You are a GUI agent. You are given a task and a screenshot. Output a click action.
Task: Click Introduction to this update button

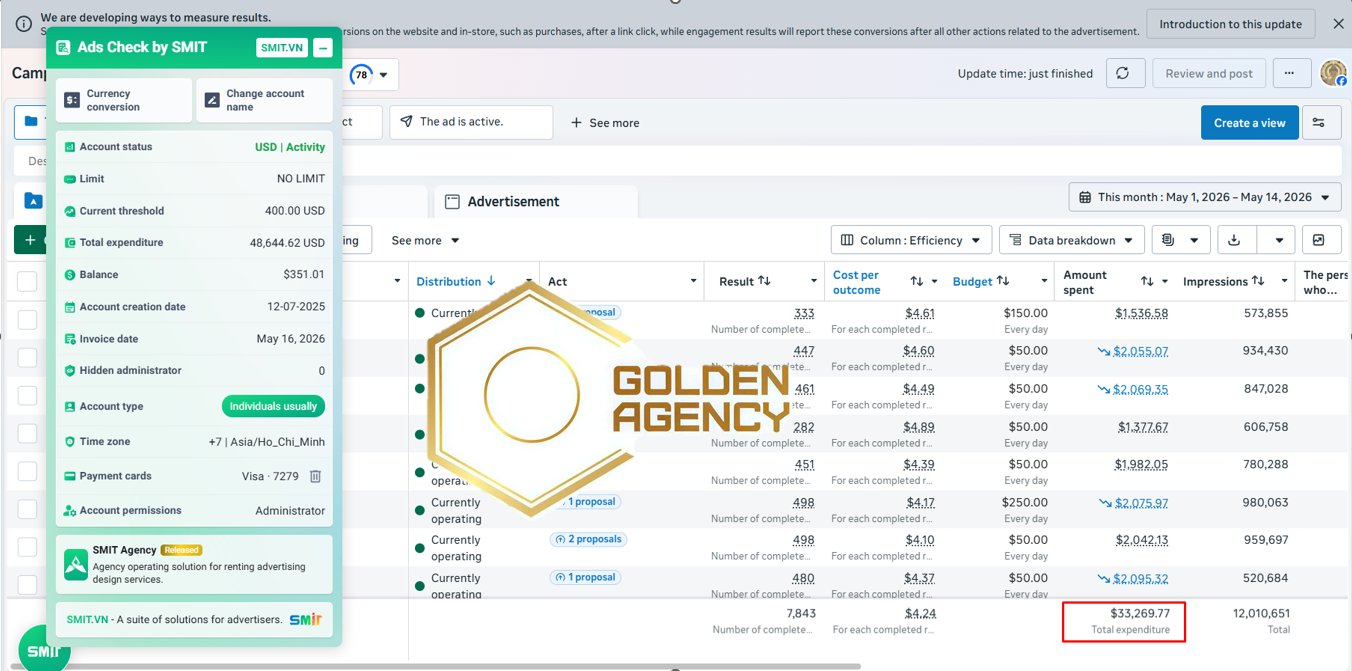click(x=1230, y=24)
